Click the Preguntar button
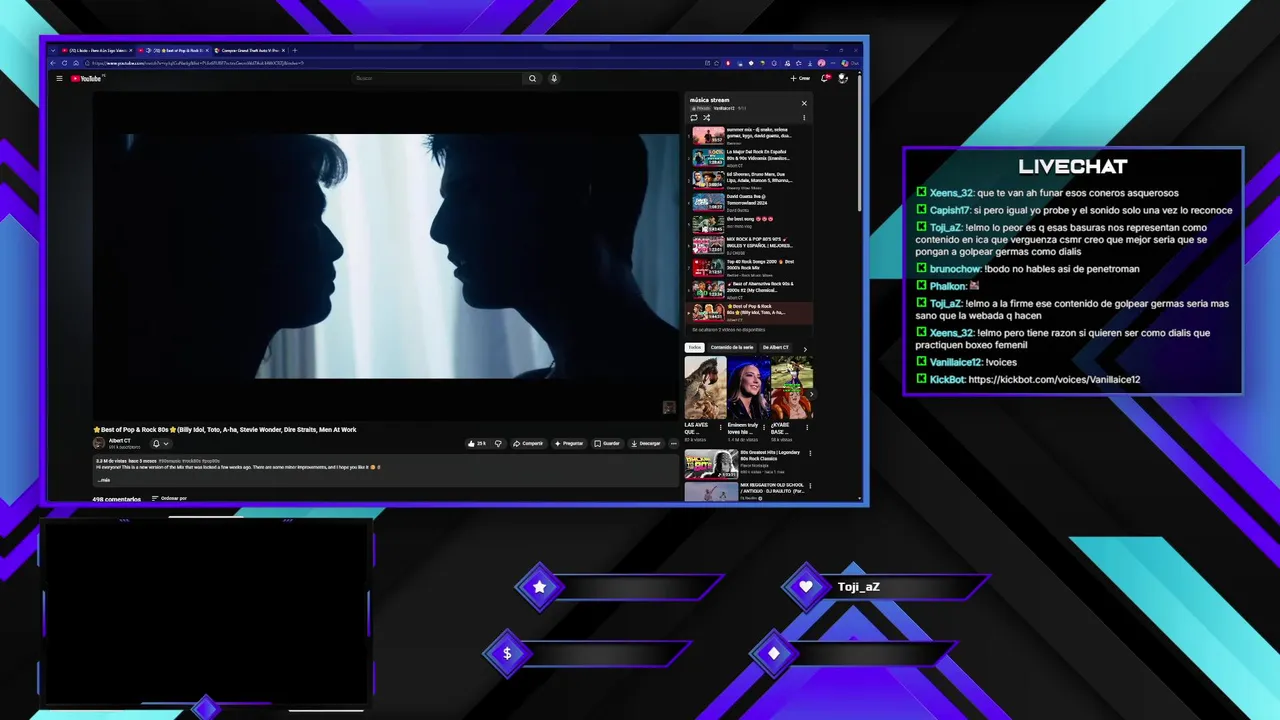 (x=568, y=443)
